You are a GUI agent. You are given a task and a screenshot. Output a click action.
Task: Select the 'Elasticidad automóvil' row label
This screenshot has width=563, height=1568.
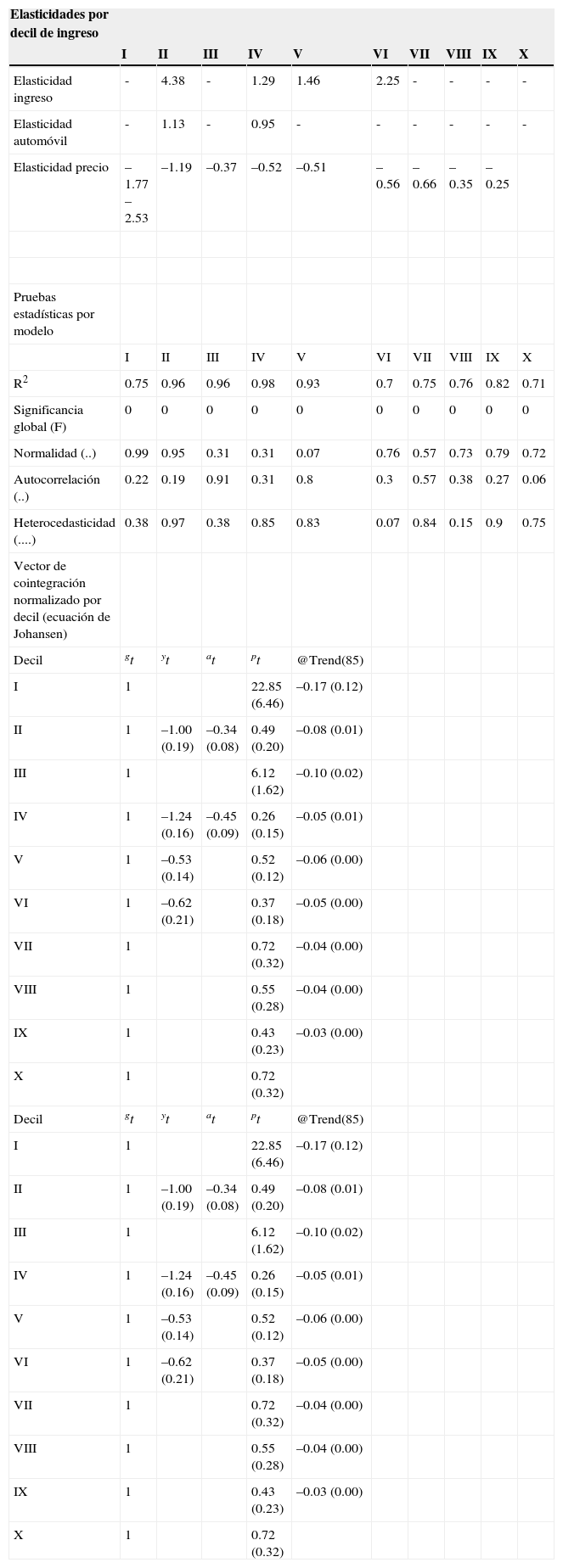(42, 132)
